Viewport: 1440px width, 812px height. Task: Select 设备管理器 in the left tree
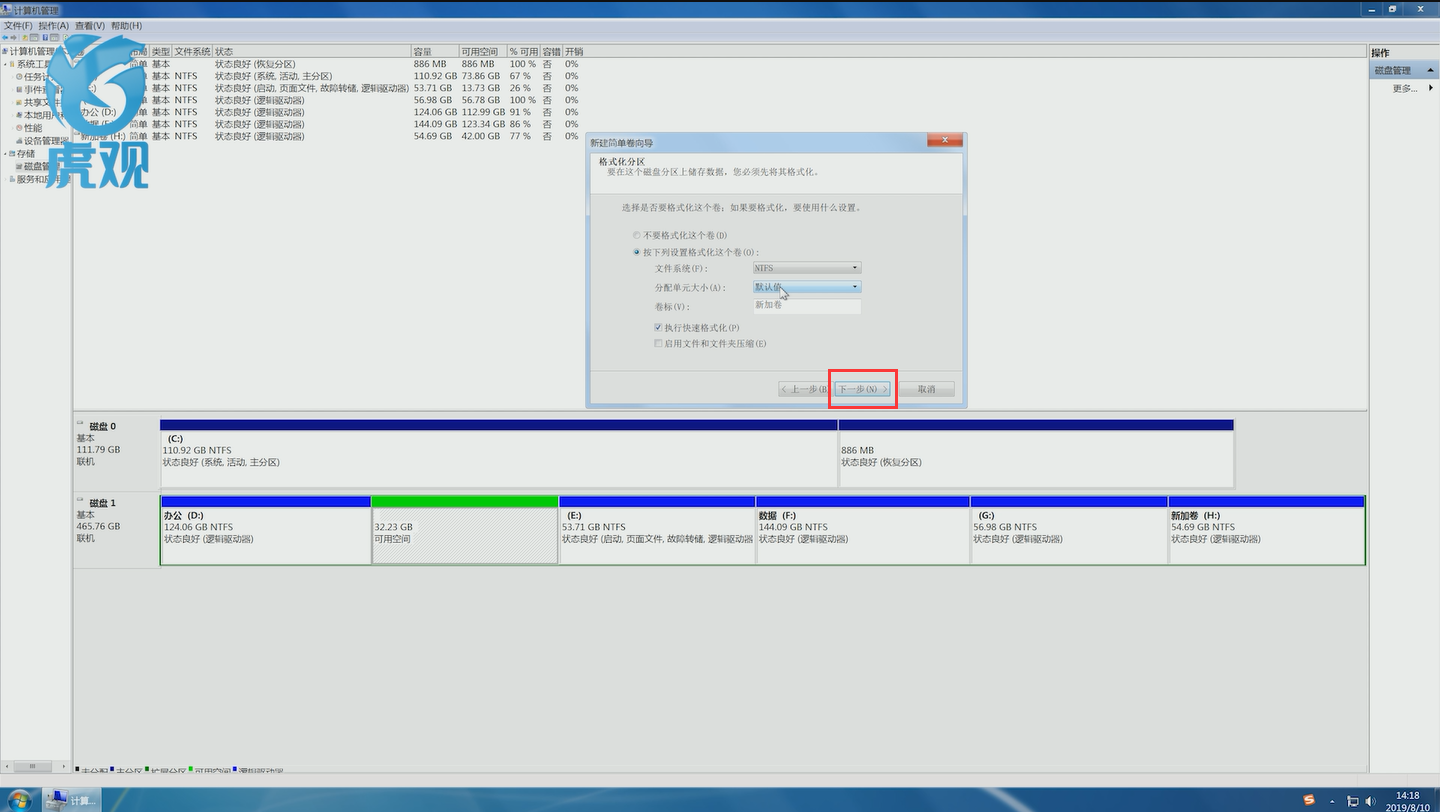[44, 141]
